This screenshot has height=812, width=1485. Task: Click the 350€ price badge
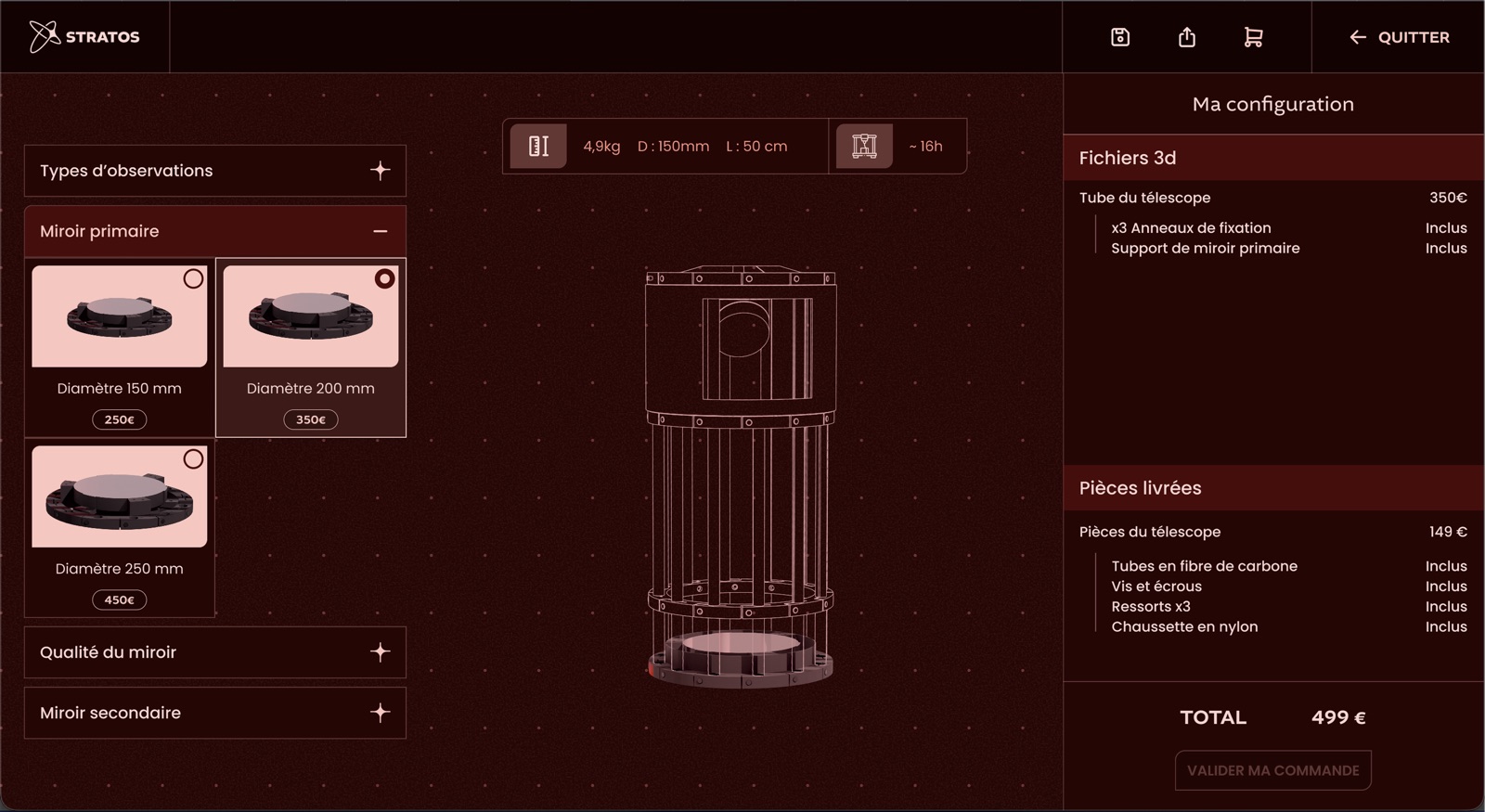tap(311, 419)
